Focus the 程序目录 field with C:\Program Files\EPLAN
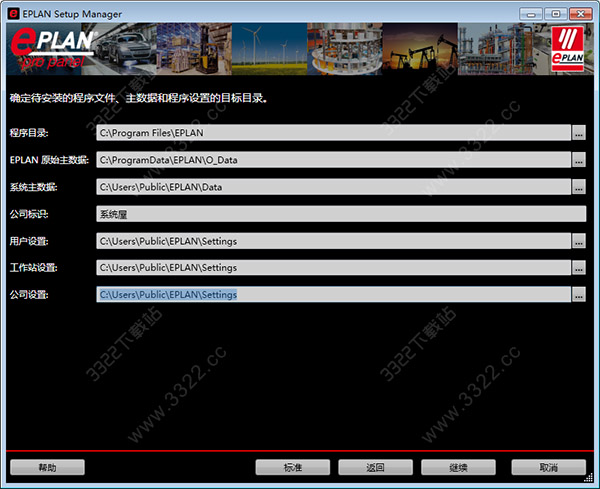The height and width of the screenshot is (489, 600). tap(333, 133)
